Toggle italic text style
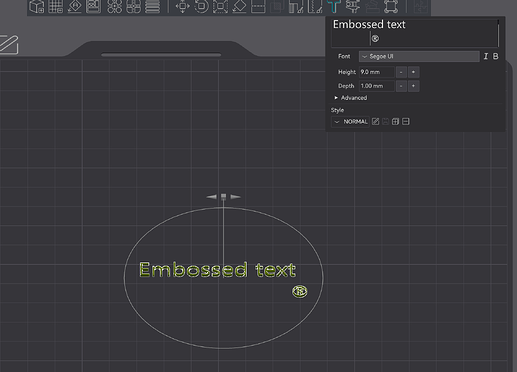517x372 pixels. coord(486,56)
